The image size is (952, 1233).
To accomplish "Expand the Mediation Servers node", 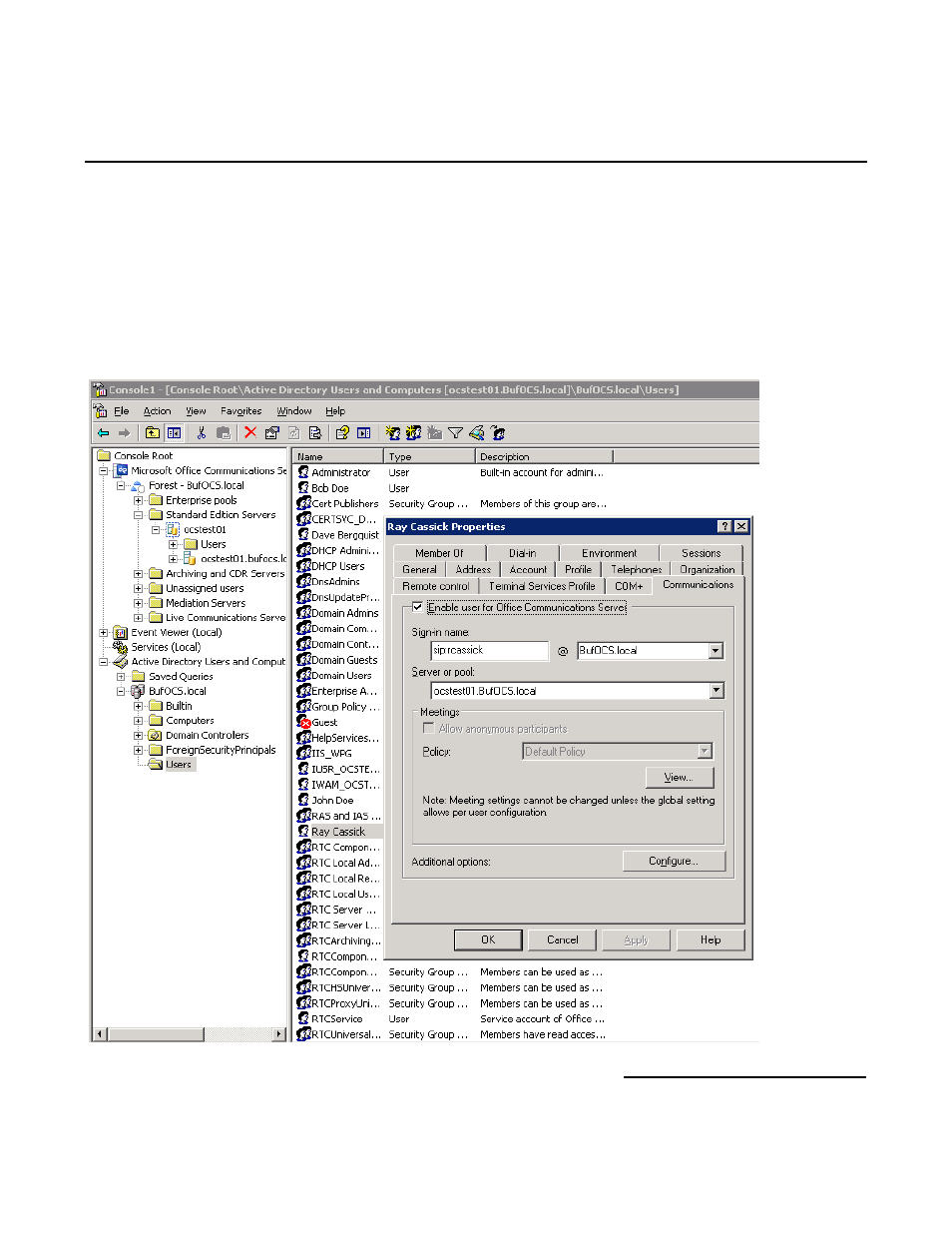I will [x=139, y=603].
